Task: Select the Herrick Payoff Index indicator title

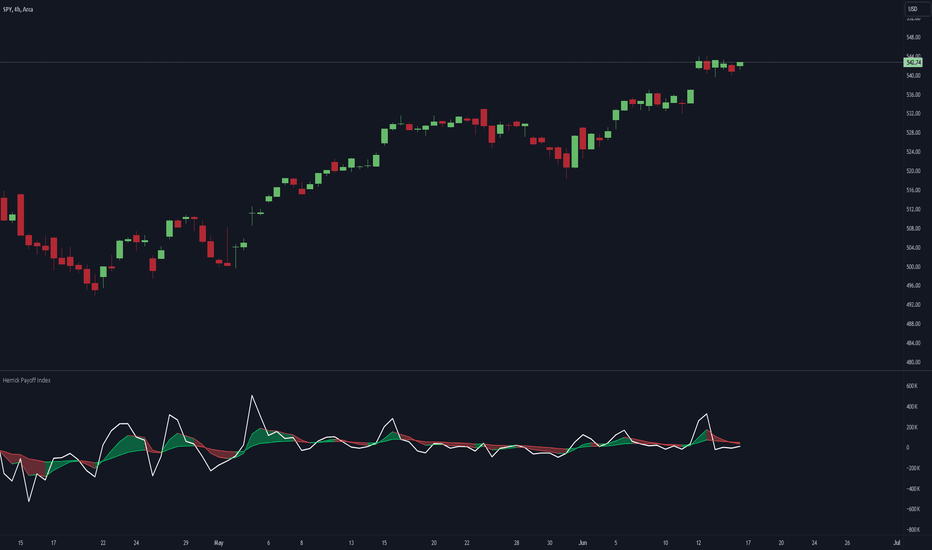Action: (x=27, y=380)
